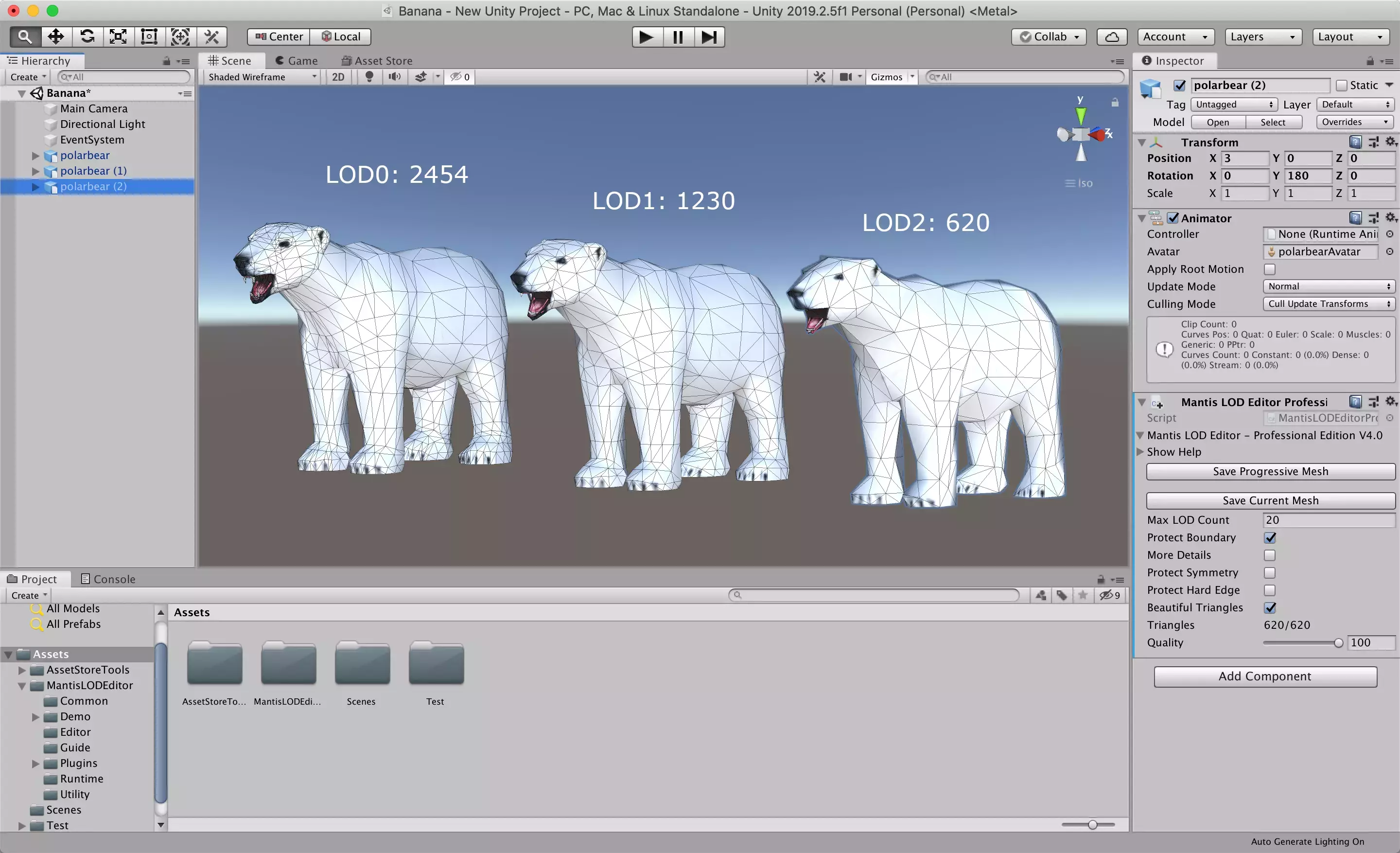Select the Rotate tool icon
The image size is (1400, 853).
coord(87,37)
